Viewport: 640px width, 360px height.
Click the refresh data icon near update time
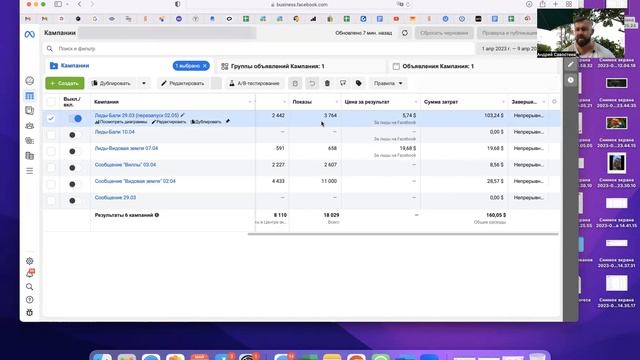(404, 33)
